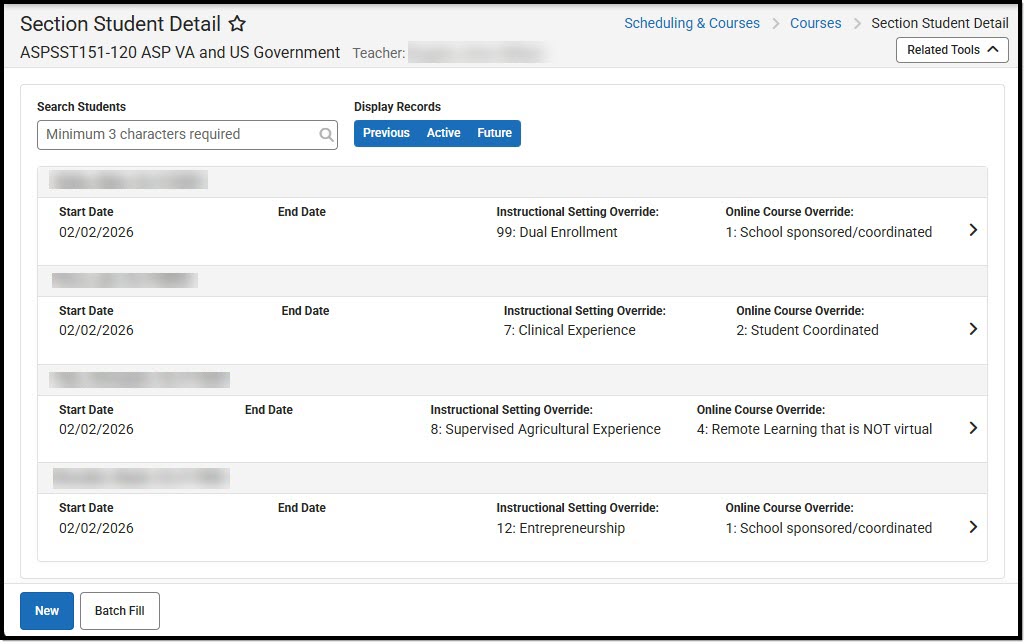The image size is (1026, 644).
Task: Navigate to Courses via the breadcrumb
Action: 815,22
